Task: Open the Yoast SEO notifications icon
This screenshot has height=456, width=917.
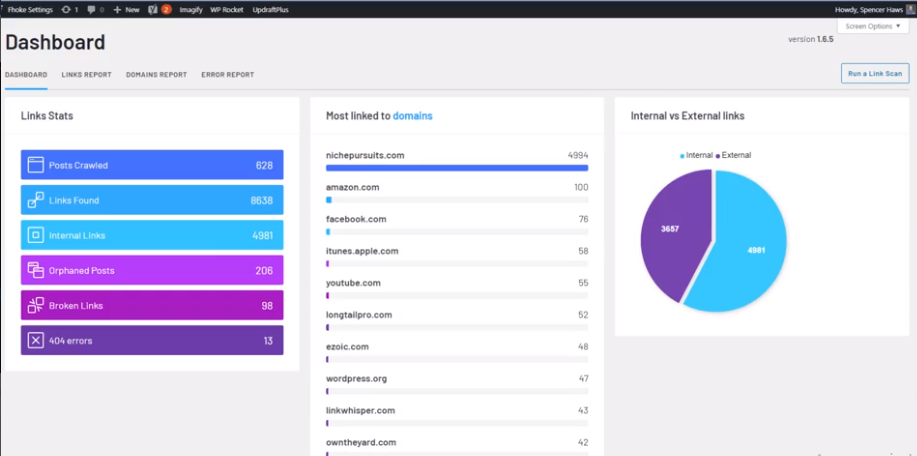Action: (x=160, y=10)
